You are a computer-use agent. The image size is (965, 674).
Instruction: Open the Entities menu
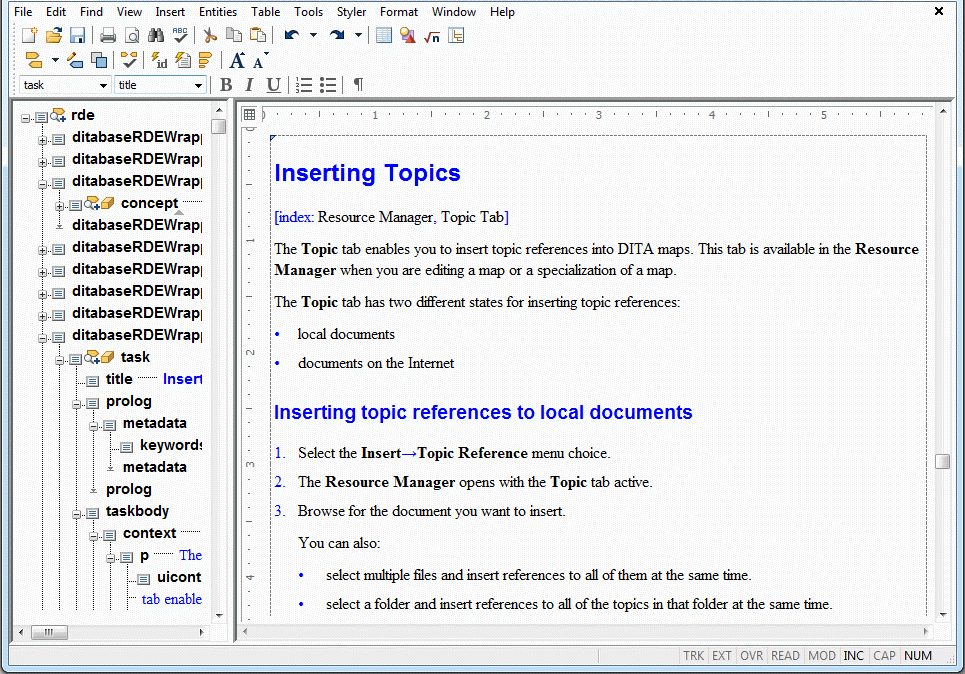[x=218, y=12]
